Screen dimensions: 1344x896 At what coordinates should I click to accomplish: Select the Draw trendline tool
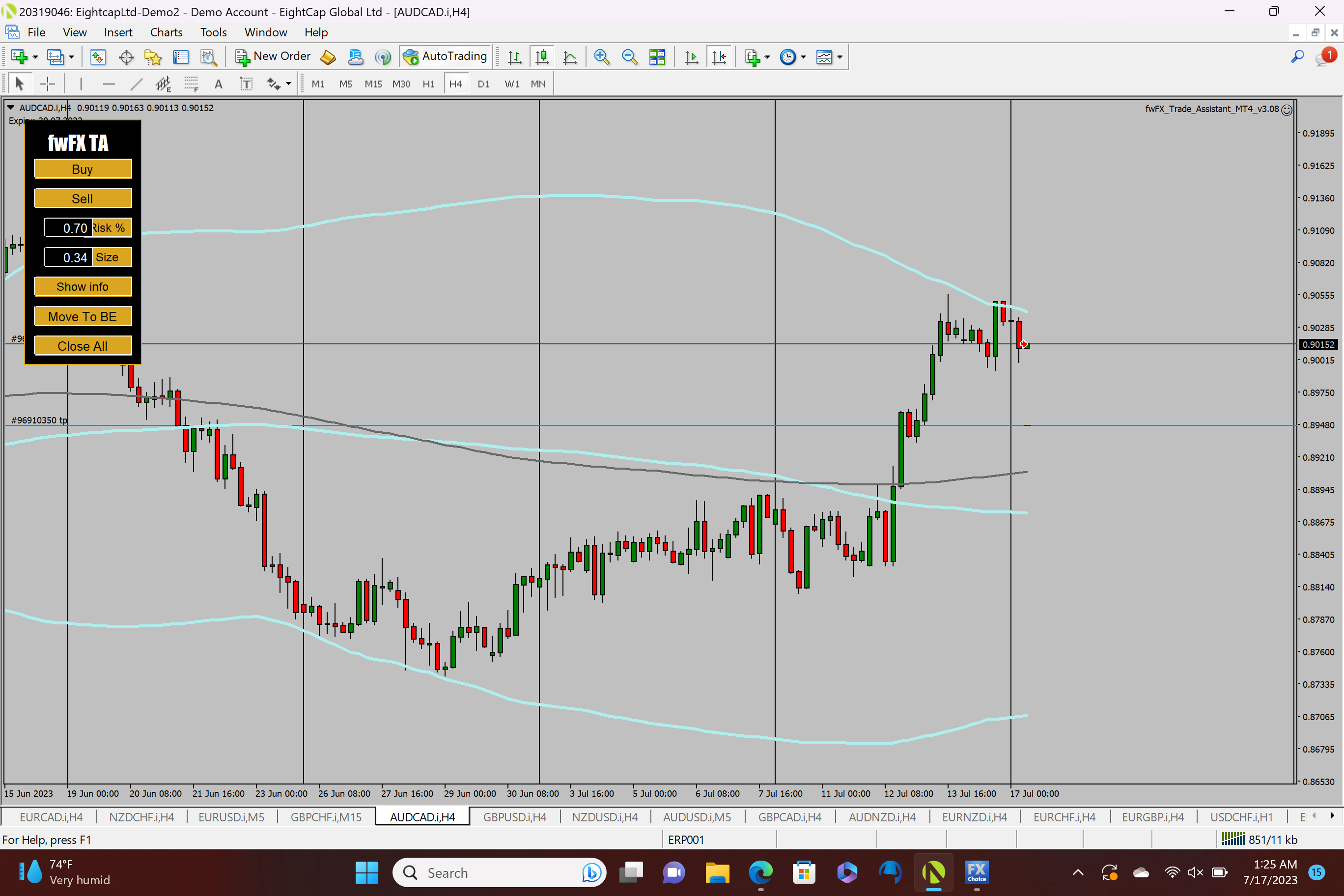tap(136, 84)
